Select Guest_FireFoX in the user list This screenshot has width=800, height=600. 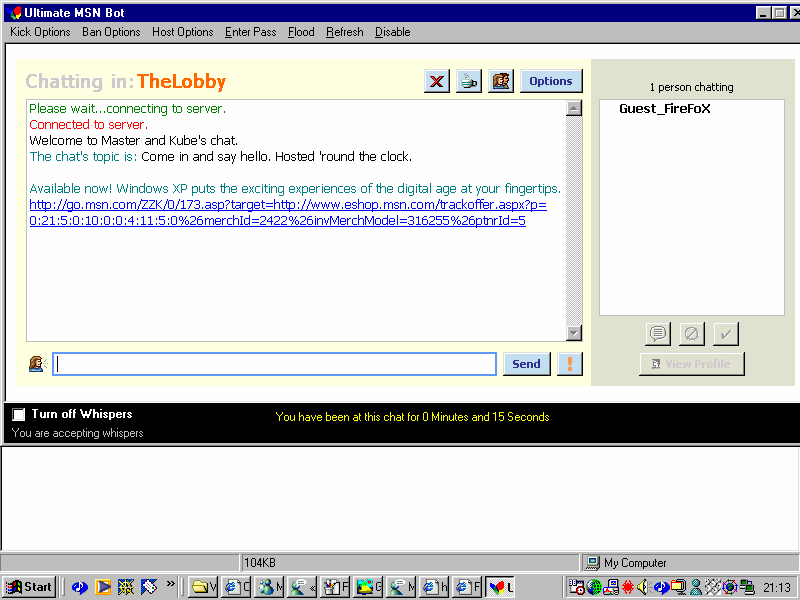point(664,109)
